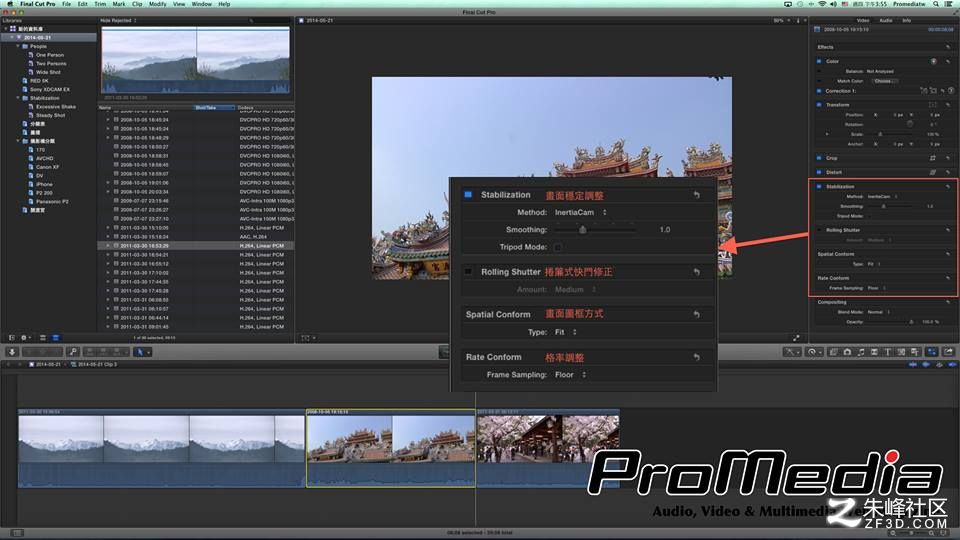
Task: Switch browser to list view icon
Action: tap(56, 337)
